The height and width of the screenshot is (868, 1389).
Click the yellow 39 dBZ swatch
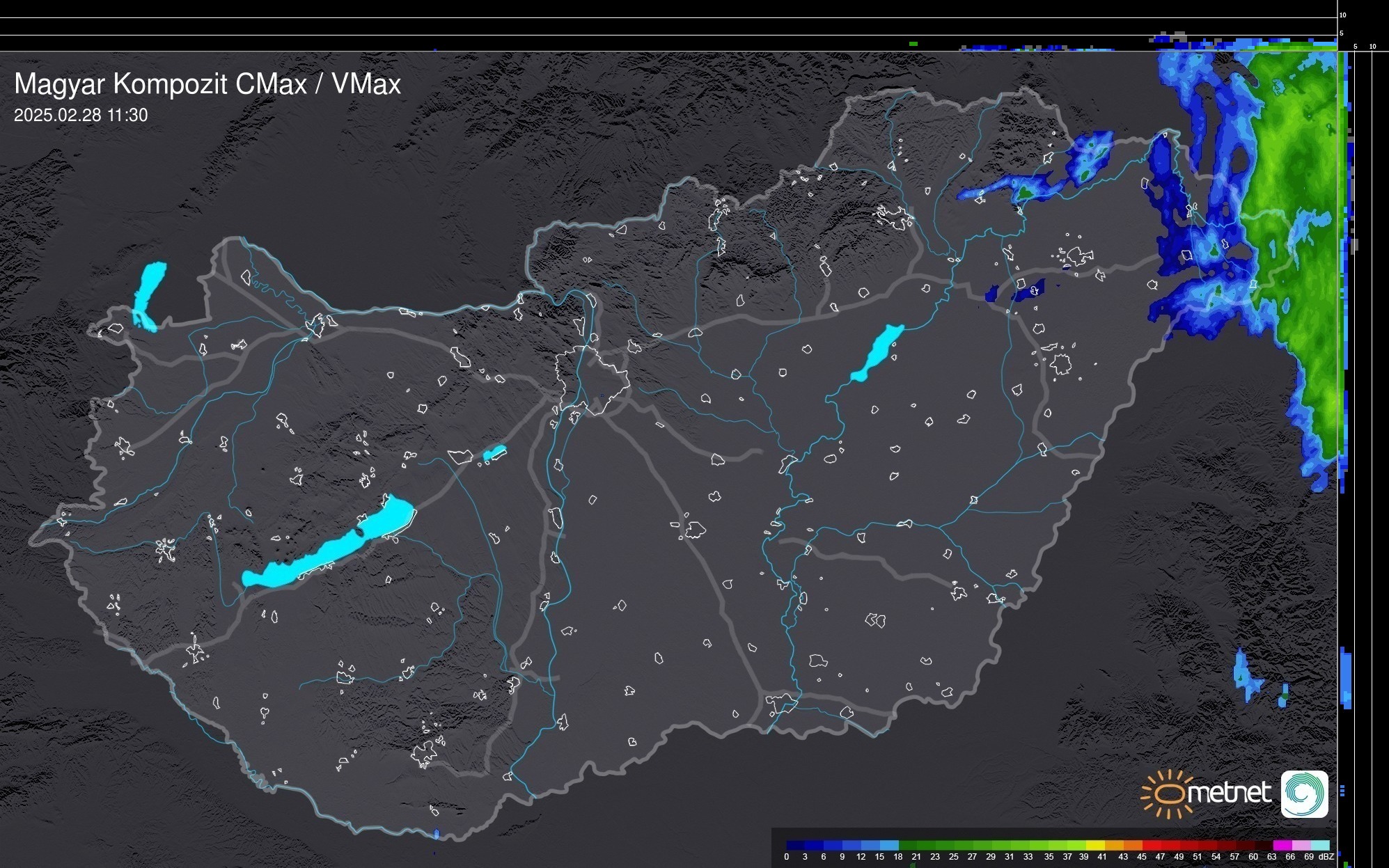[1095, 846]
